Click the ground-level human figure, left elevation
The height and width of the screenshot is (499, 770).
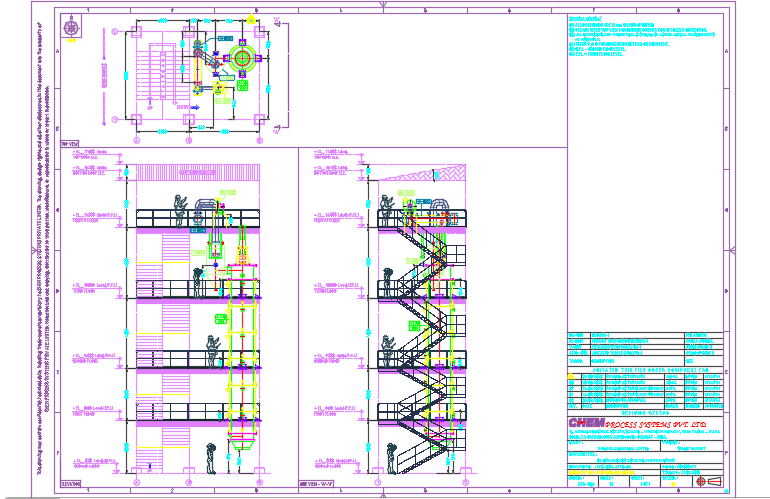209,456
